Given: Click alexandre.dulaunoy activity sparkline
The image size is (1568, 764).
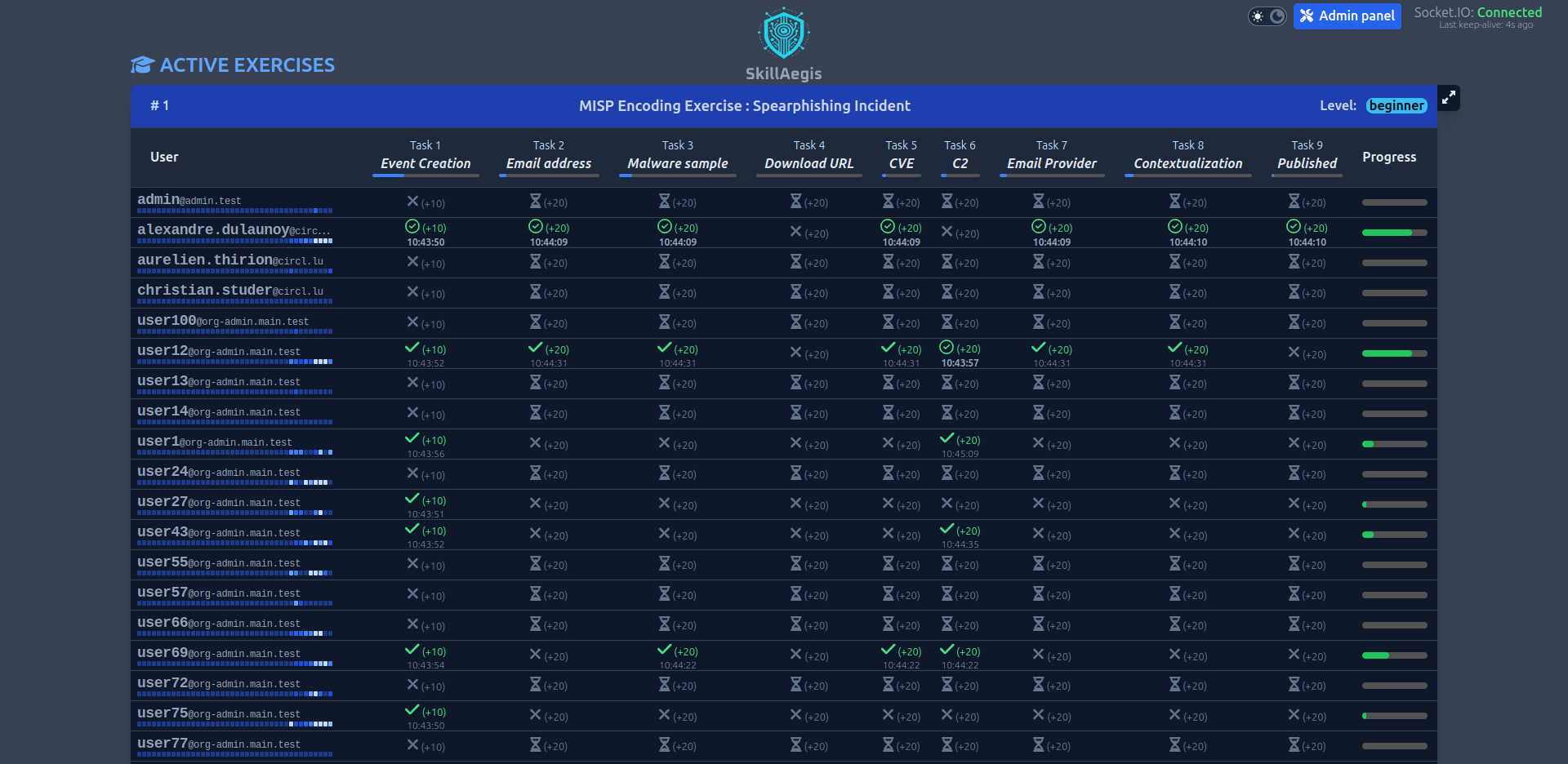Looking at the screenshot, I should (x=235, y=241).
